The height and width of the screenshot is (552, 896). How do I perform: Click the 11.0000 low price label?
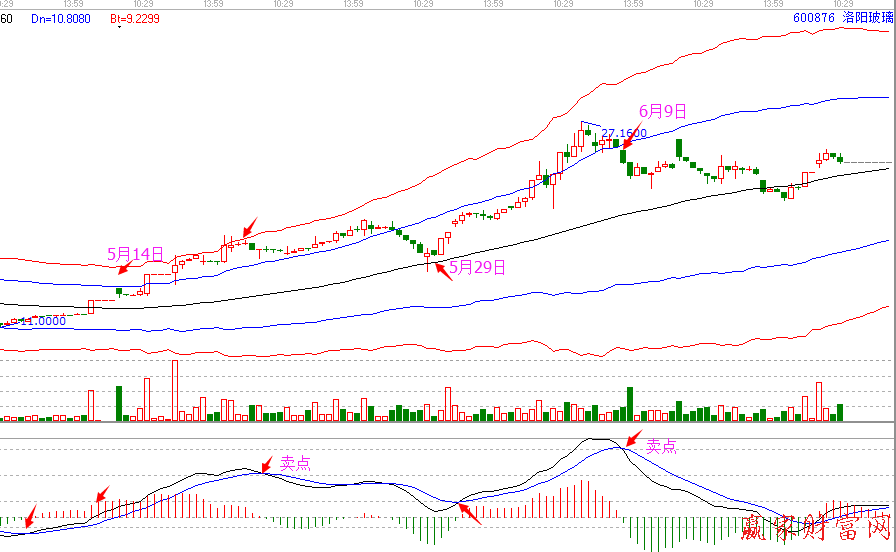(43, 321)
